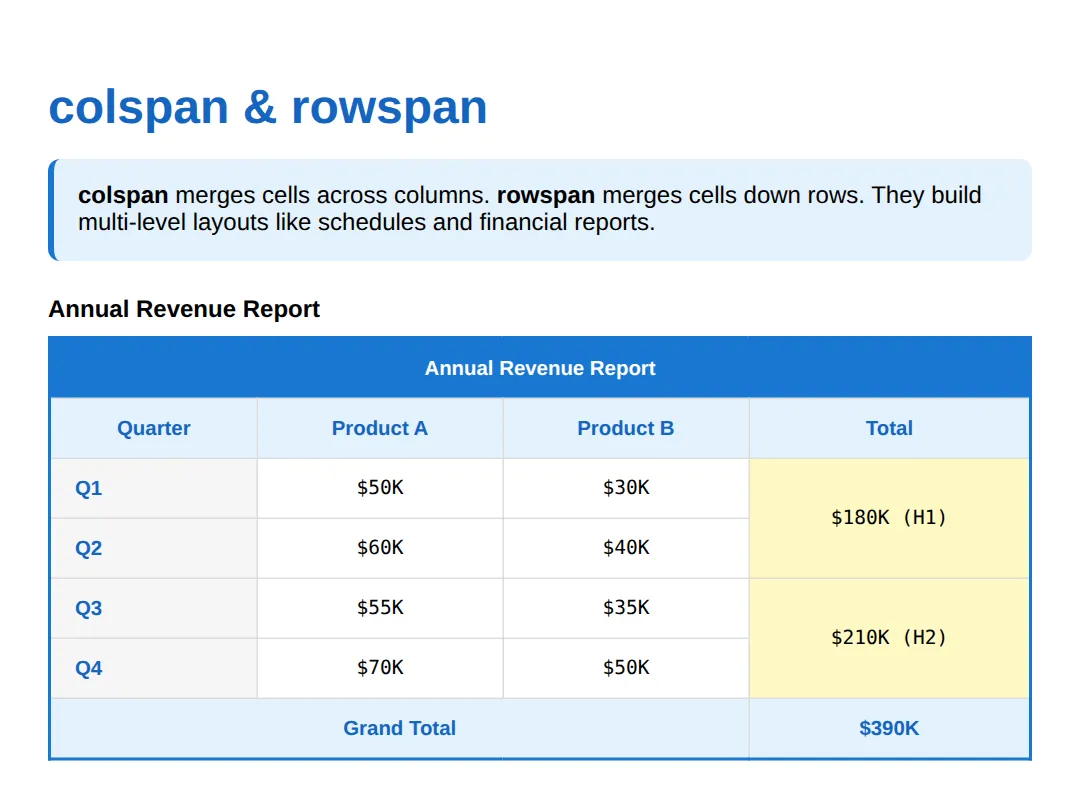1080x810 pixels.
Task: Click the Q4 row label
Action: tap(154, 668)
